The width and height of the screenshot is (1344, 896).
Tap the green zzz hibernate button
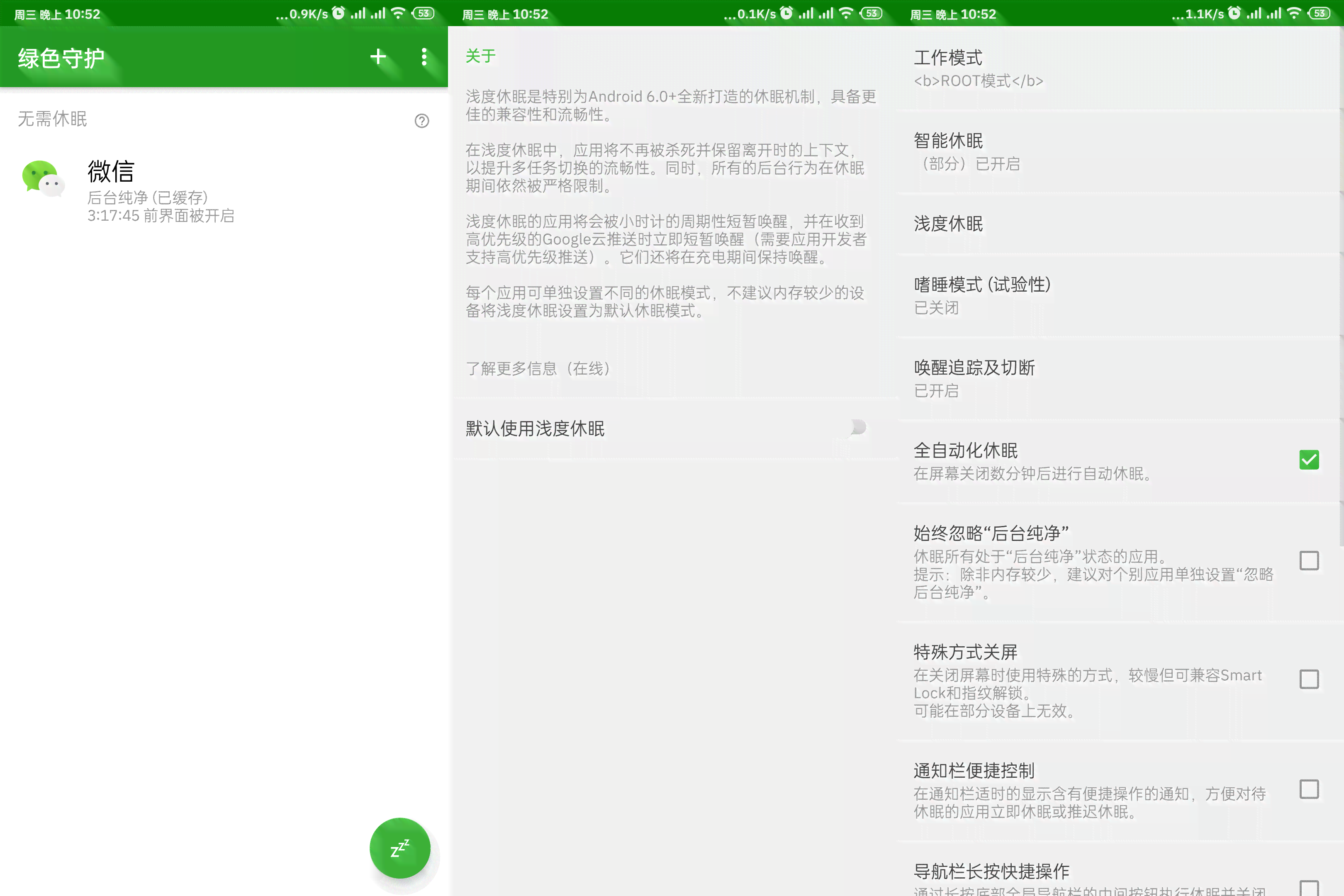click(x=400, y=847)
